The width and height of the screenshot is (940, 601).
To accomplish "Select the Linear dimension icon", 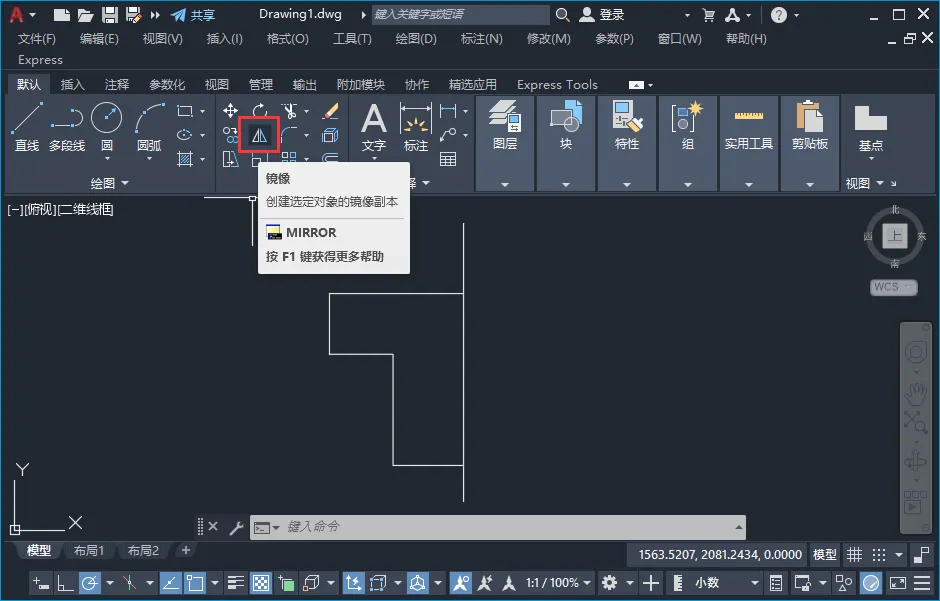I will point(448,111).
